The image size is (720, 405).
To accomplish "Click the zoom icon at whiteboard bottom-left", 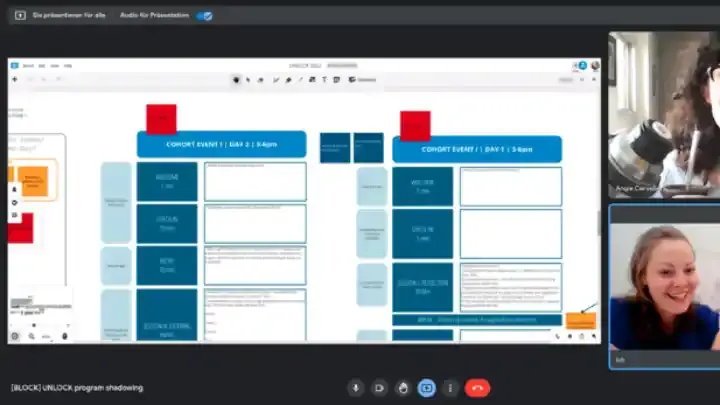I will click(32, 336).
